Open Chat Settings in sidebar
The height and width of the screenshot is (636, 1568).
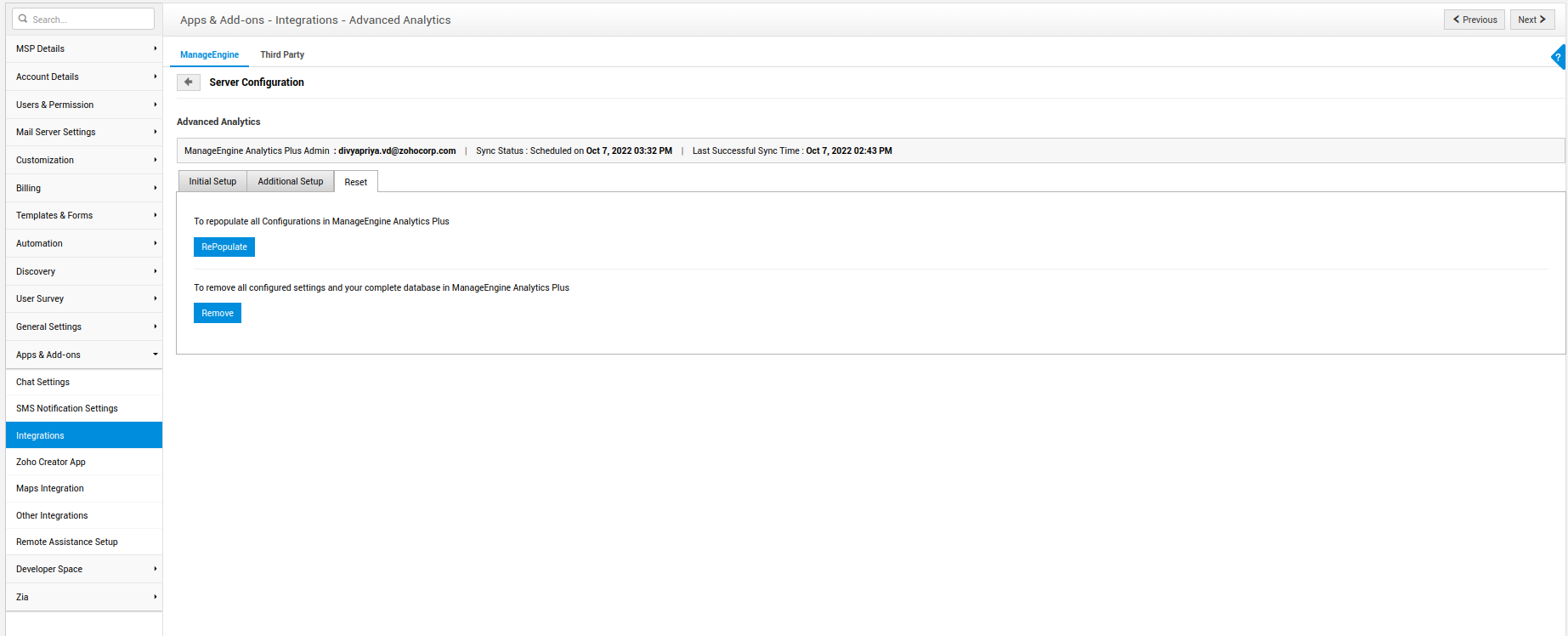pos(84,382)
